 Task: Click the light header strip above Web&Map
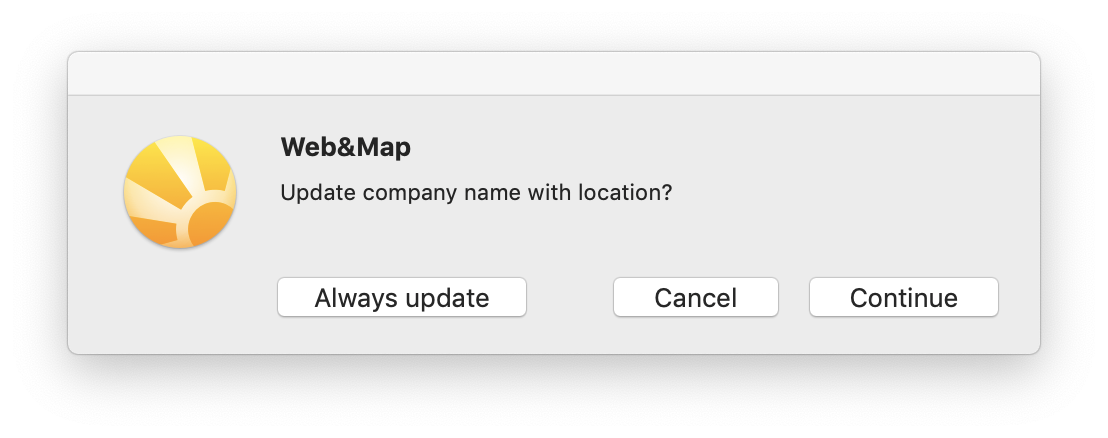[x=554, y=73]
